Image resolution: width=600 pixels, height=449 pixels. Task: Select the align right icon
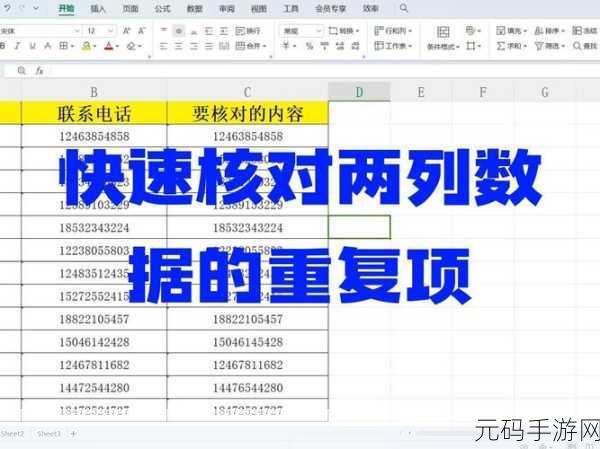click(x=194, y=46)
